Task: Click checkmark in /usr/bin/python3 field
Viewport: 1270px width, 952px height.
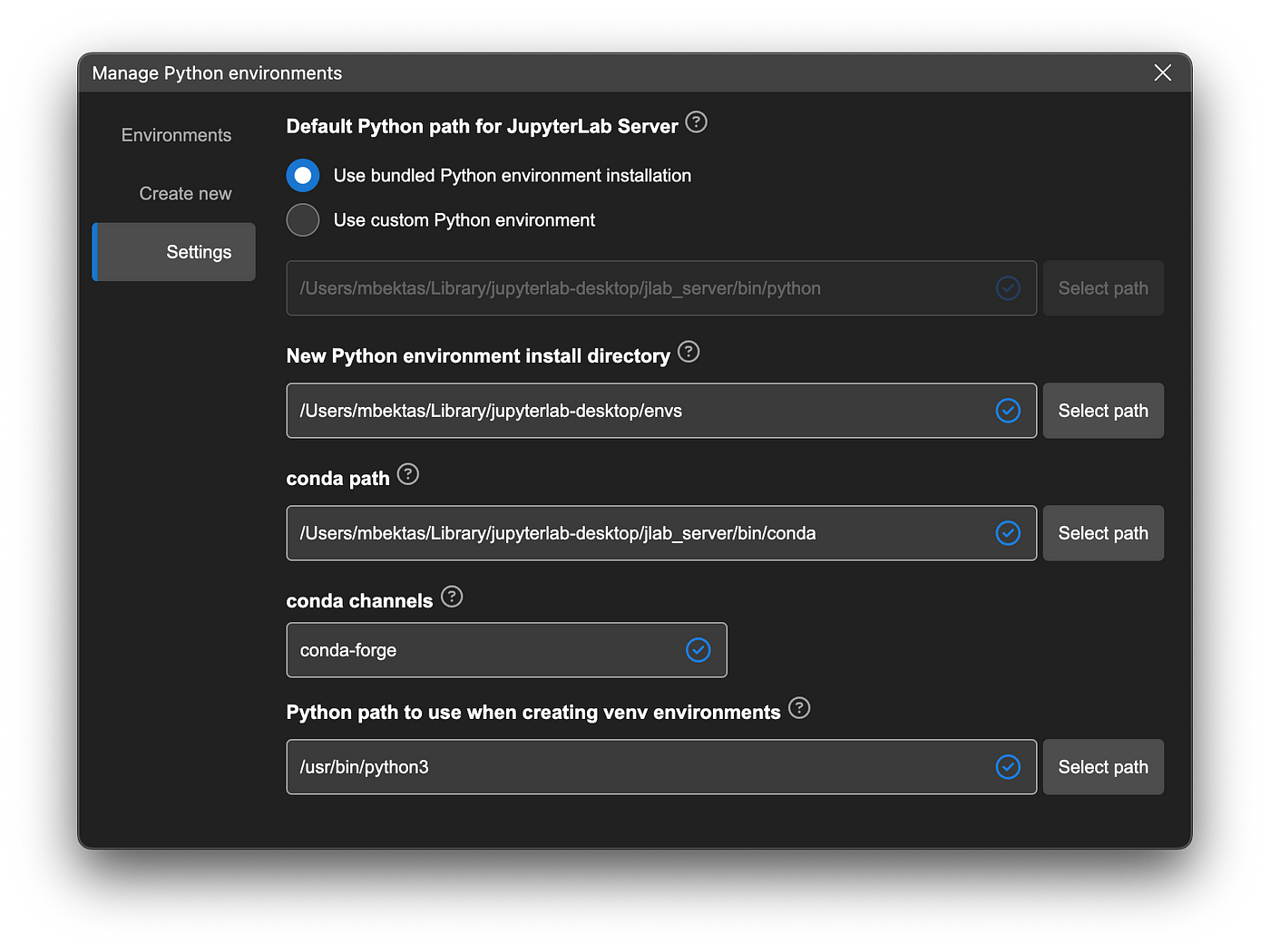Action: pos(1008,767)
